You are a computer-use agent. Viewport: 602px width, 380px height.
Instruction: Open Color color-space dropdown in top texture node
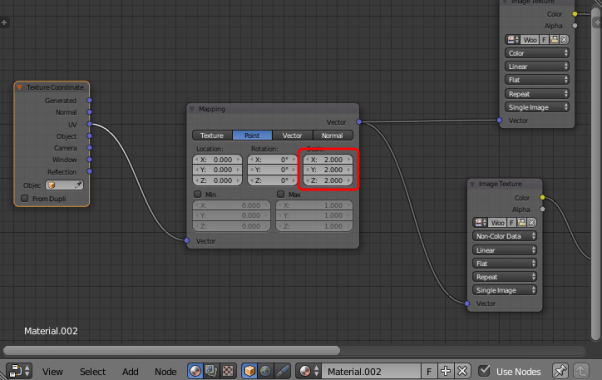(537, 53)
